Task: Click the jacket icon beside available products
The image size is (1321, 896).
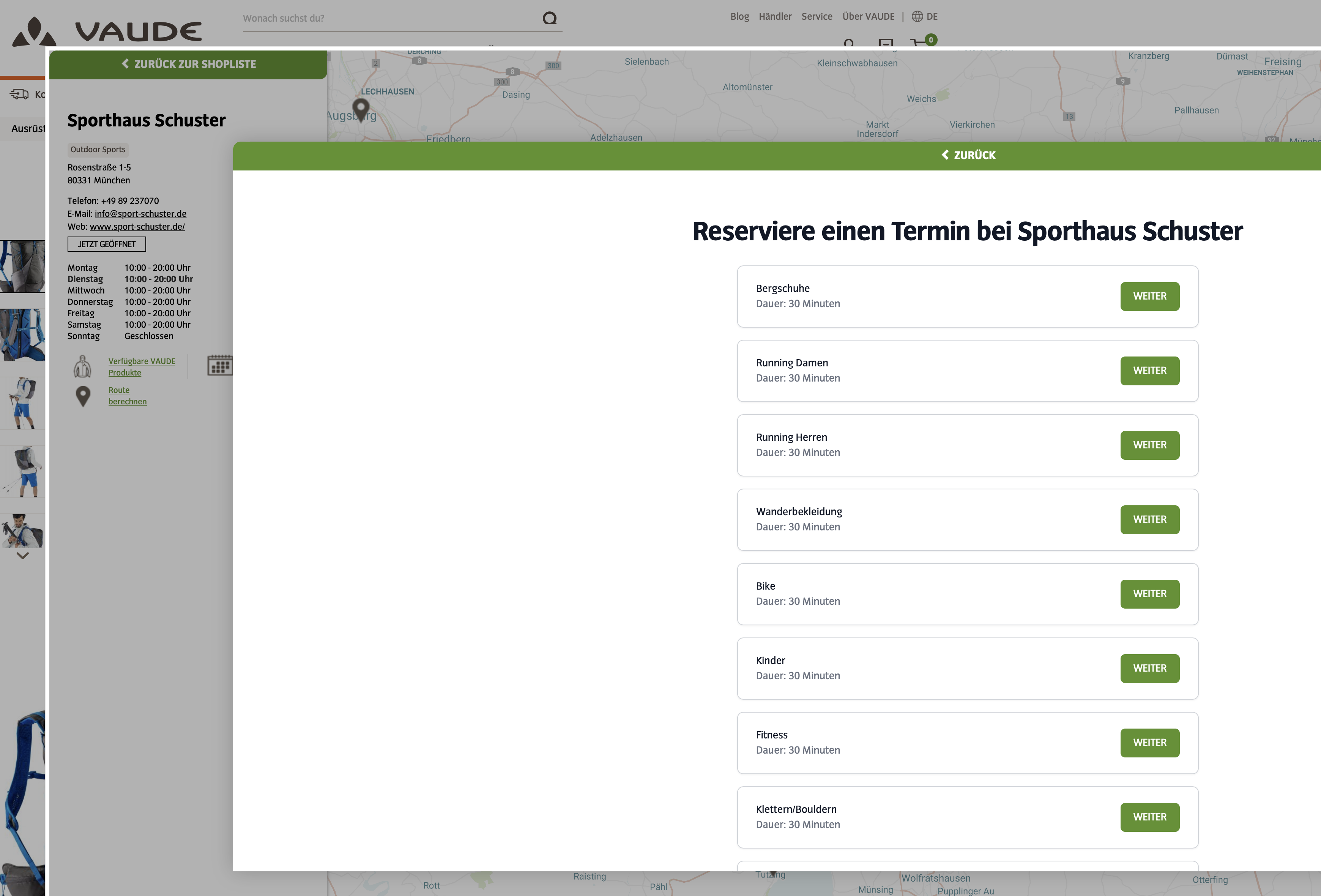Action: click(x=83, y=367)
